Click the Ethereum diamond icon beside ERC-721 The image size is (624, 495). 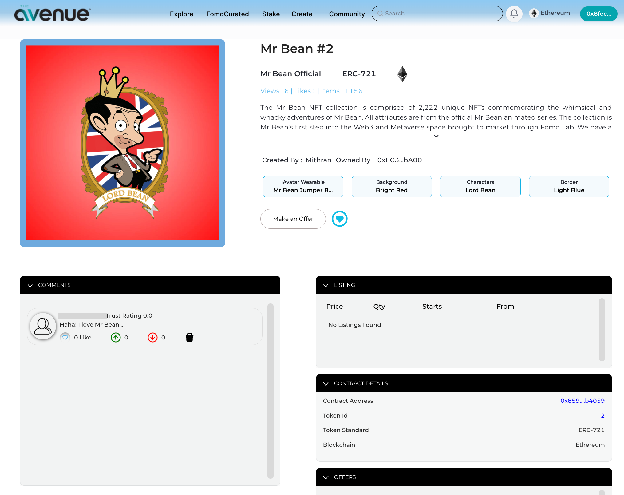(403, 74)
